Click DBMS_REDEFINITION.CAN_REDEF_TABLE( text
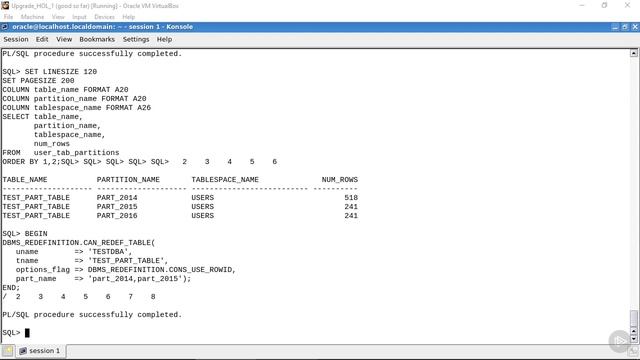 coord(79,242)
